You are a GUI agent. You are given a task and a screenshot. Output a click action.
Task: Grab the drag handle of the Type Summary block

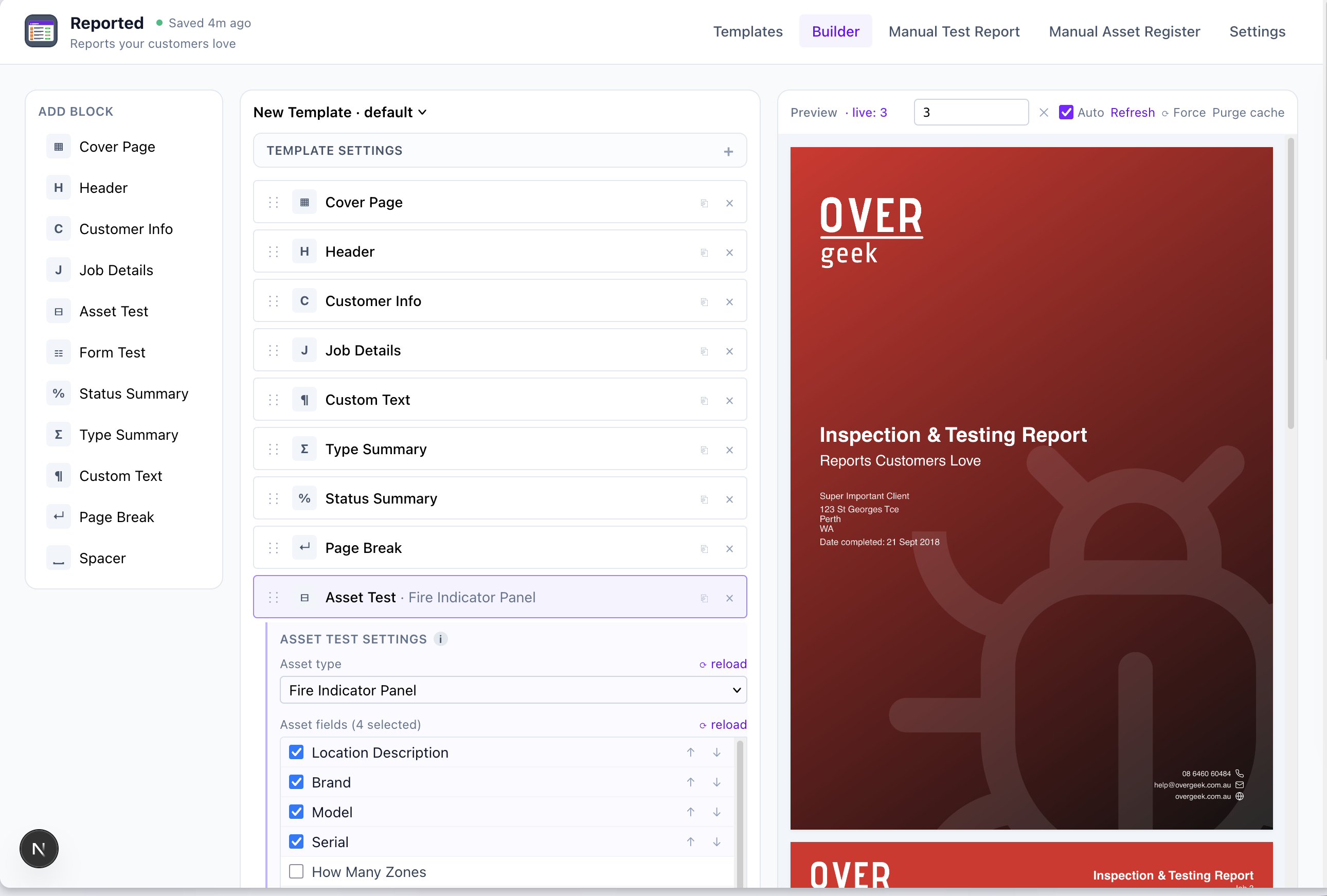pos(274,450)
